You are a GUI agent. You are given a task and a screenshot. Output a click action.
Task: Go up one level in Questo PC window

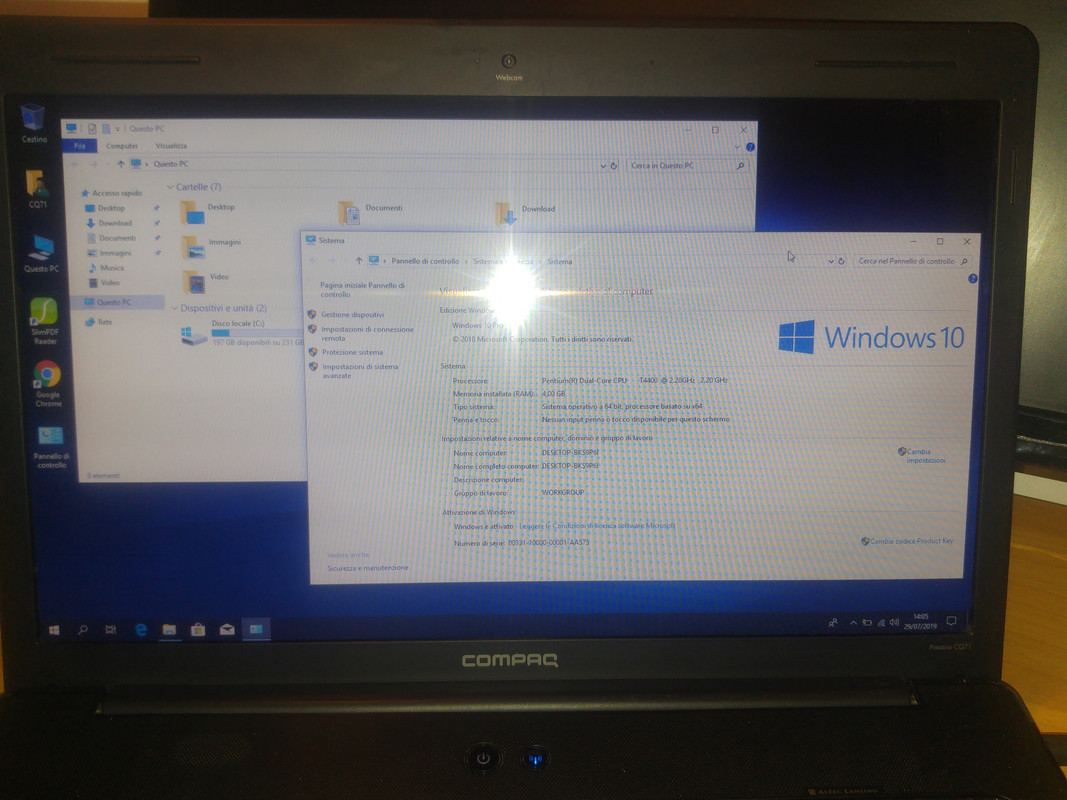pyautogui.click(x=120, y=164)
